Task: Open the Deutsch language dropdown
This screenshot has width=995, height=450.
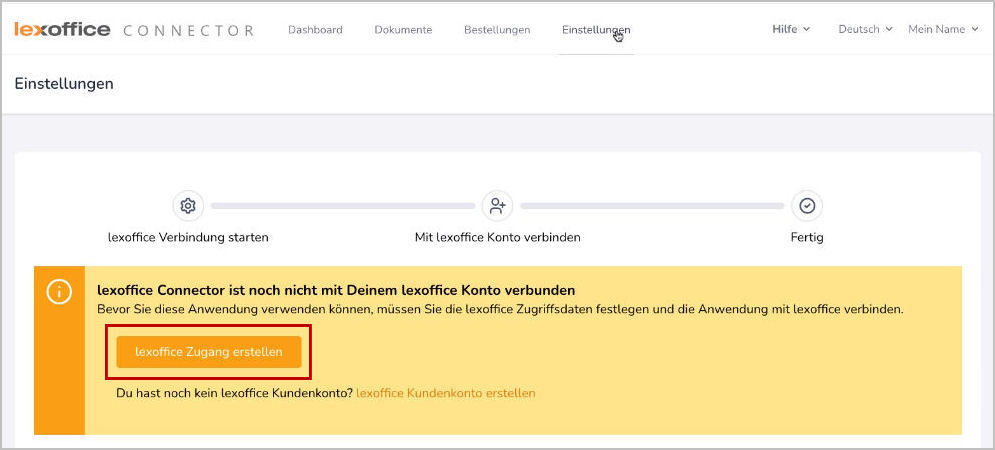Action: (x=866, y=29)
